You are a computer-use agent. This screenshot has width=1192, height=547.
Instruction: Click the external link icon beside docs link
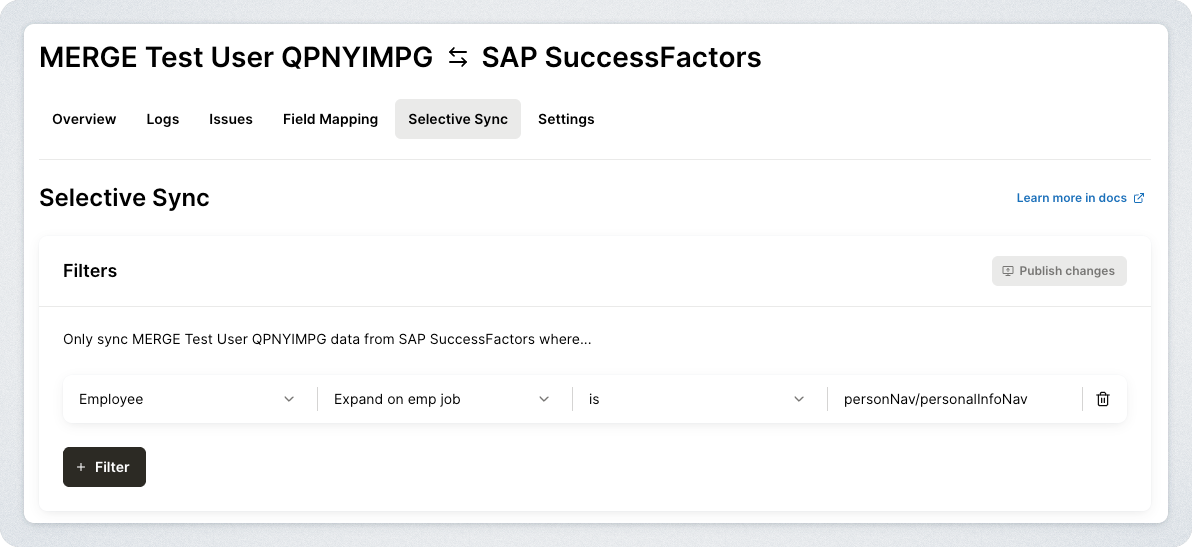click(1138, 198)
